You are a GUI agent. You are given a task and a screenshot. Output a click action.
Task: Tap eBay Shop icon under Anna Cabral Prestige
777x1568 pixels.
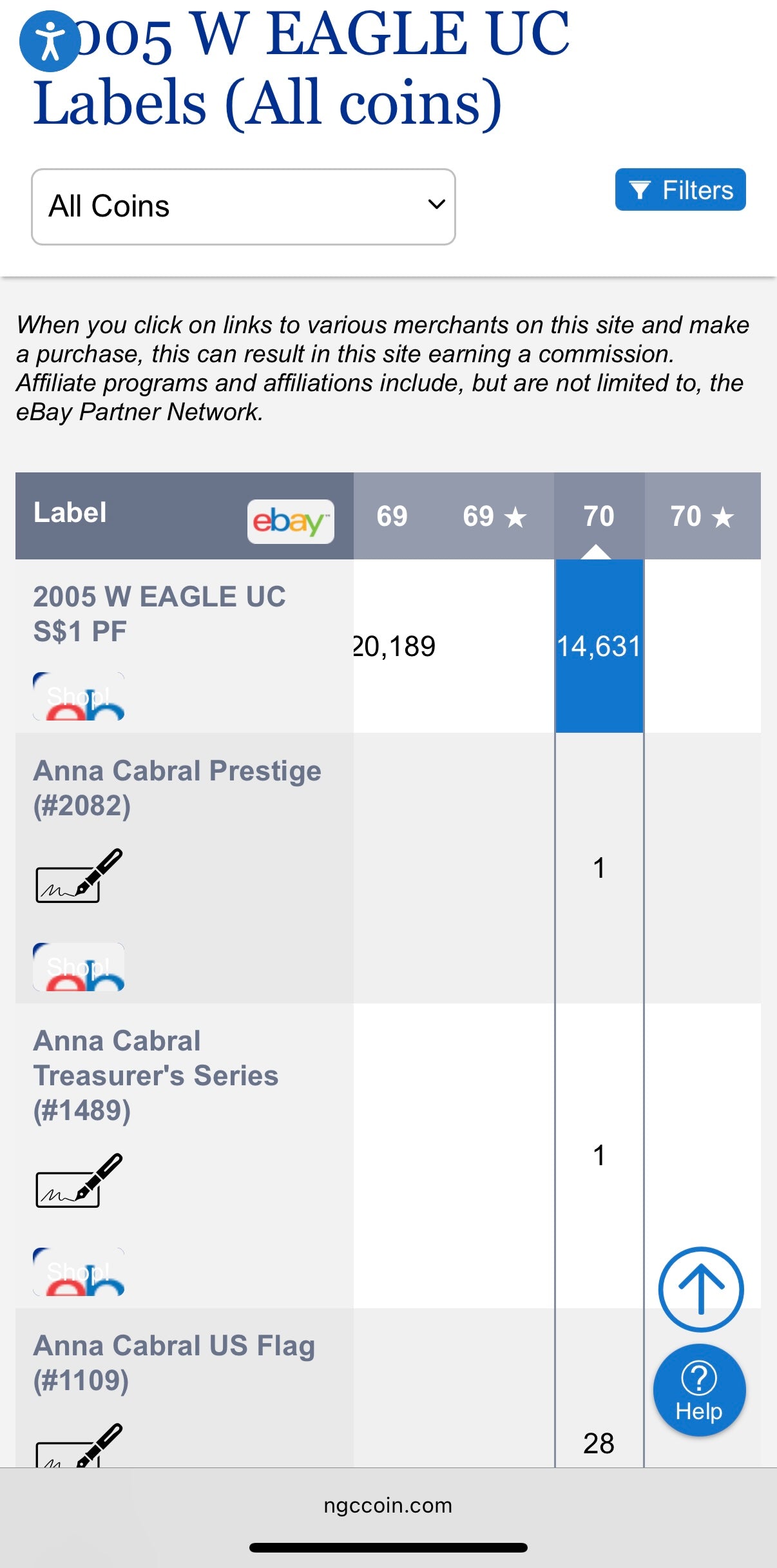[79, 967]
